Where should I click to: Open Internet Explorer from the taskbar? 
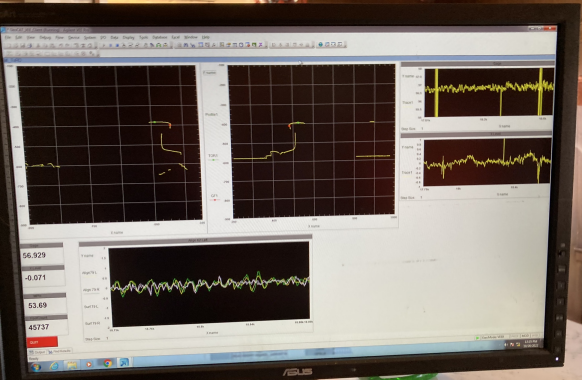54,366
